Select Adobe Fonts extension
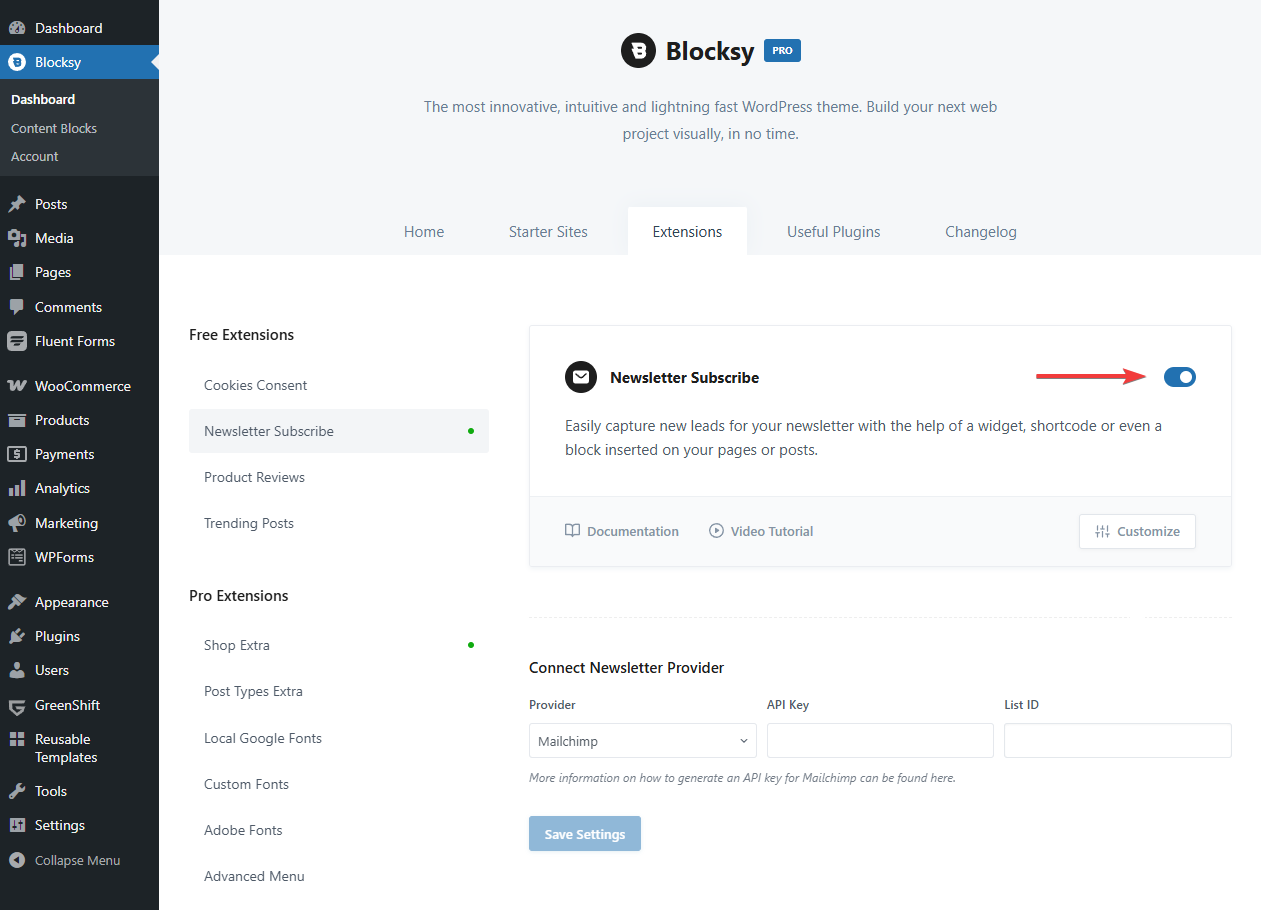 click(339, 830)
